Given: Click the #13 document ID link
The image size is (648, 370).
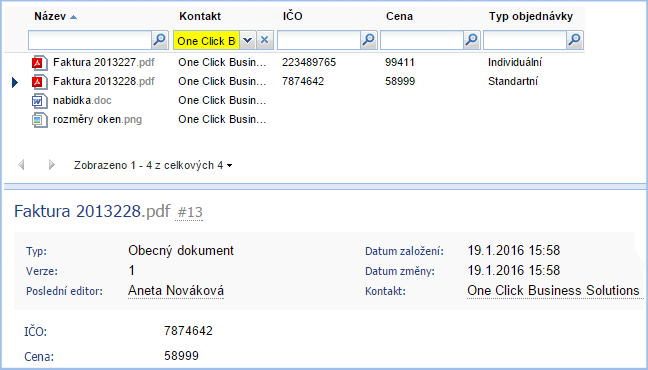Looking at the screenshot, I should click(x=190, y=212).
